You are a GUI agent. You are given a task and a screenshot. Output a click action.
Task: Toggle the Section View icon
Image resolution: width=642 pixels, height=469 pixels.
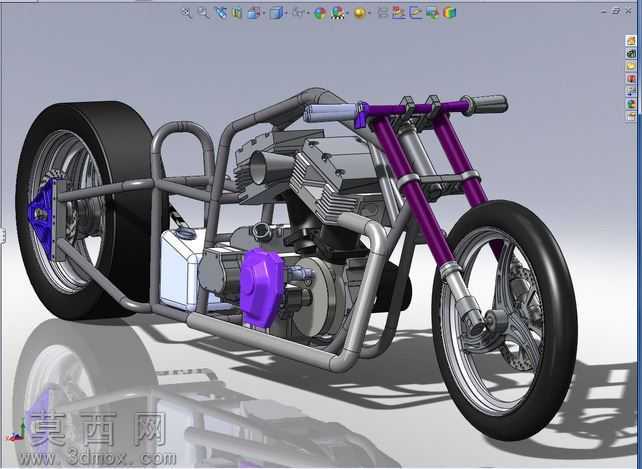coord(237,13)
